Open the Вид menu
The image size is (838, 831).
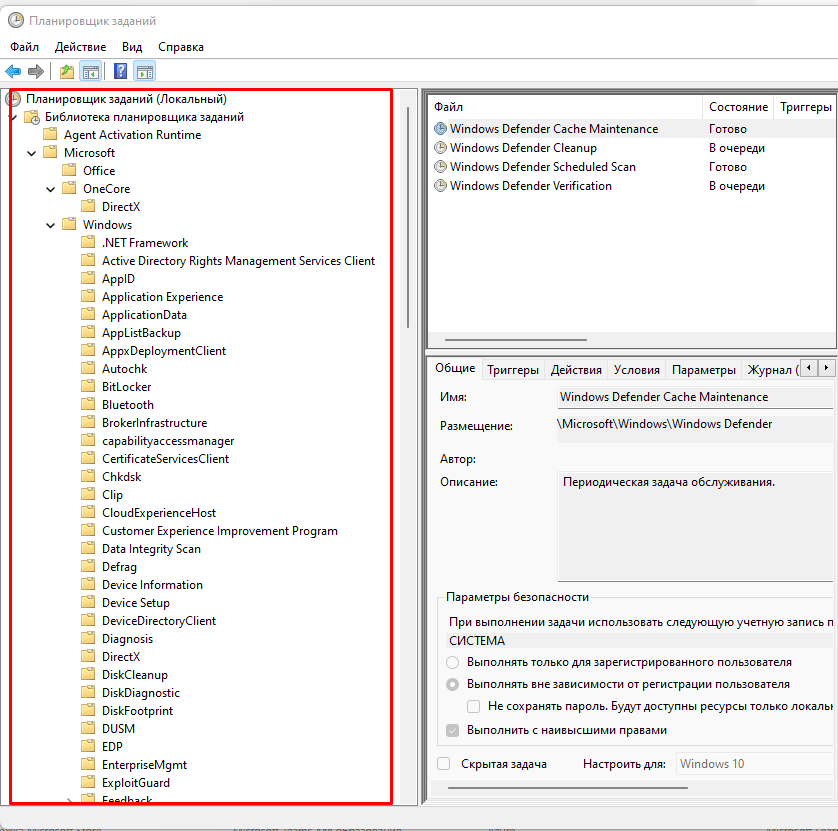tap(132, 47)
